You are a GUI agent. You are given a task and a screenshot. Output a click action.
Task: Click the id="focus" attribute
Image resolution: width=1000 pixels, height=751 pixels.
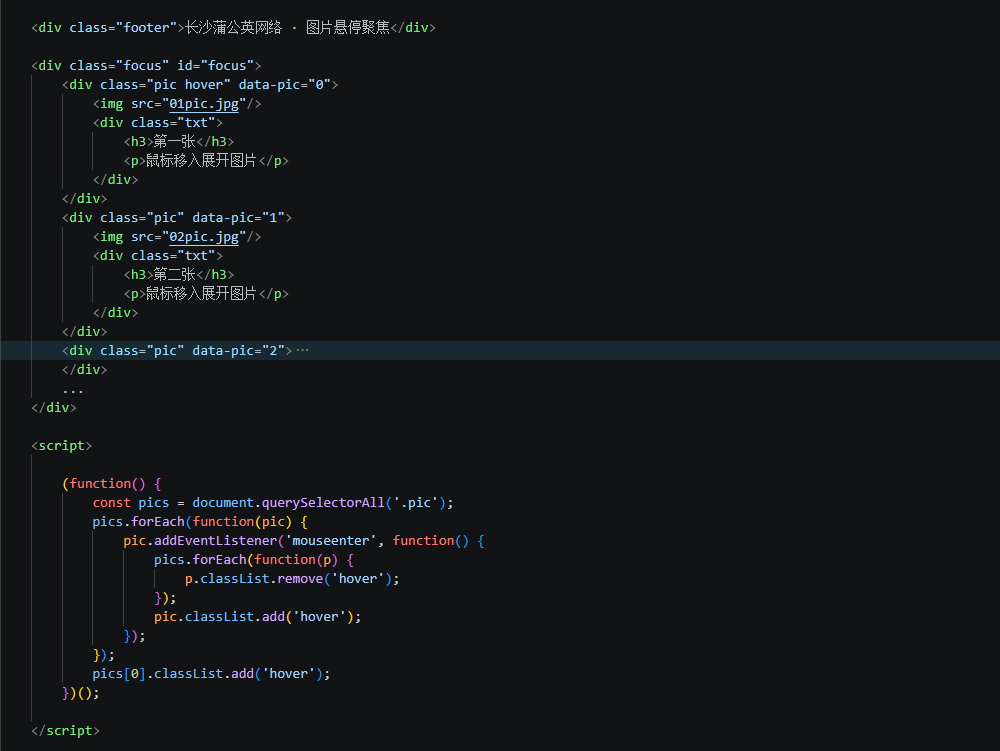[x=216, y=66]
